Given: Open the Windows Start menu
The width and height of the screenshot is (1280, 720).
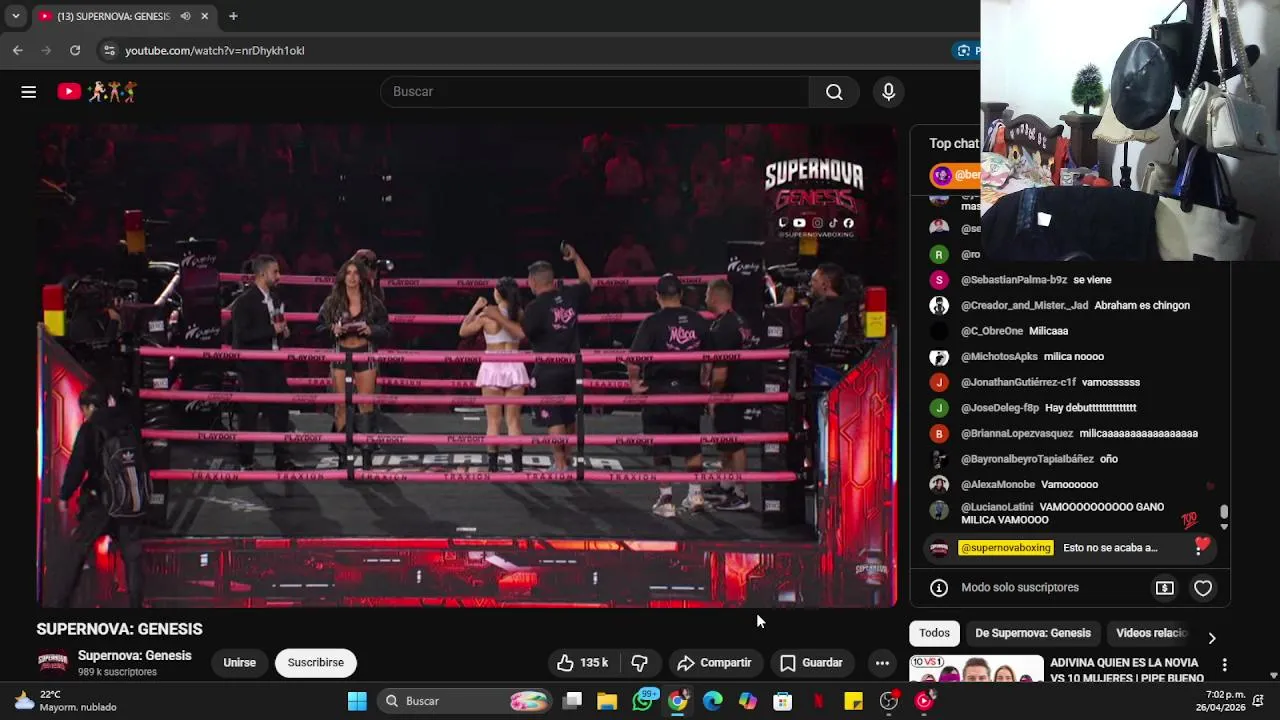Looking at the screenshot, I should point(357,701).
